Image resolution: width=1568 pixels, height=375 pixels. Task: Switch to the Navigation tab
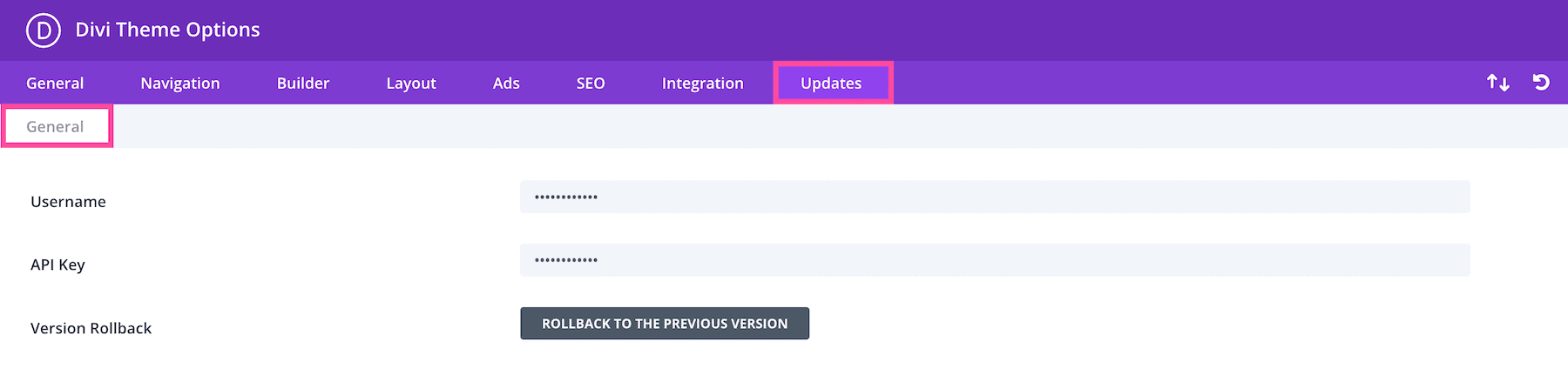[180, 84]
